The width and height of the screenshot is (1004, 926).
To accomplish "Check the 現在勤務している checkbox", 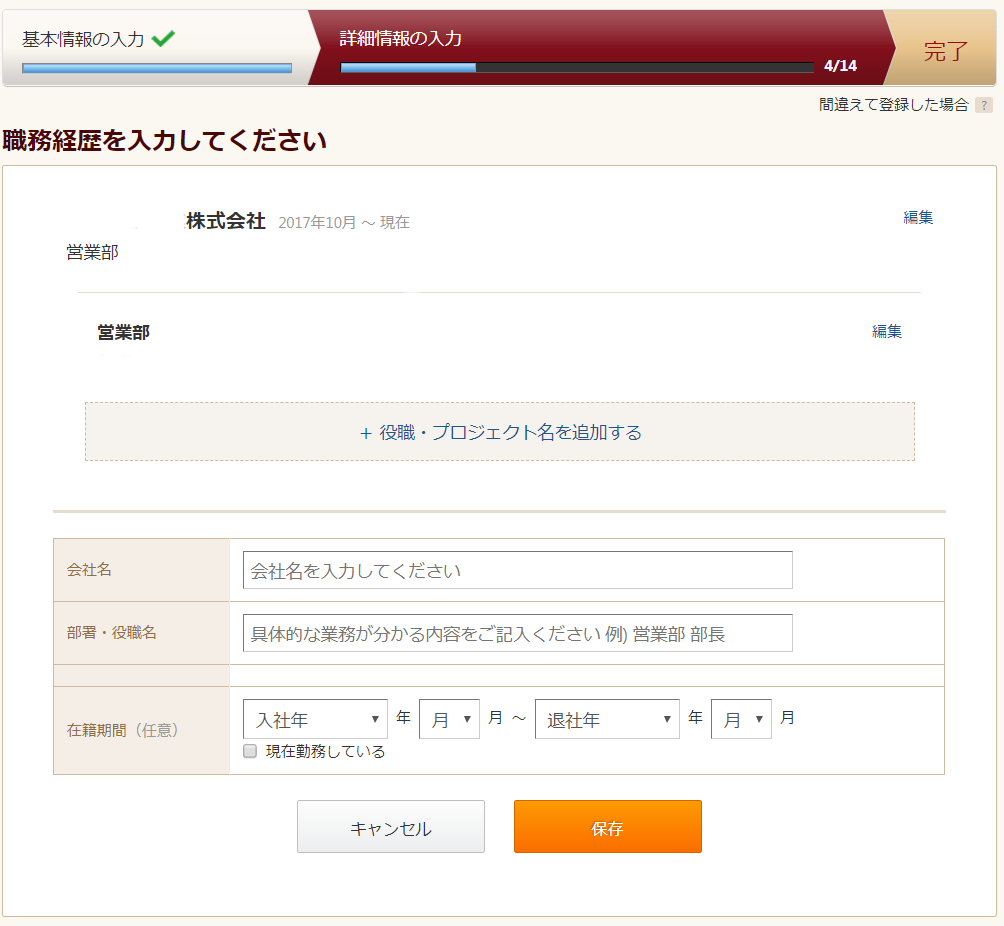I will [250, 751].
